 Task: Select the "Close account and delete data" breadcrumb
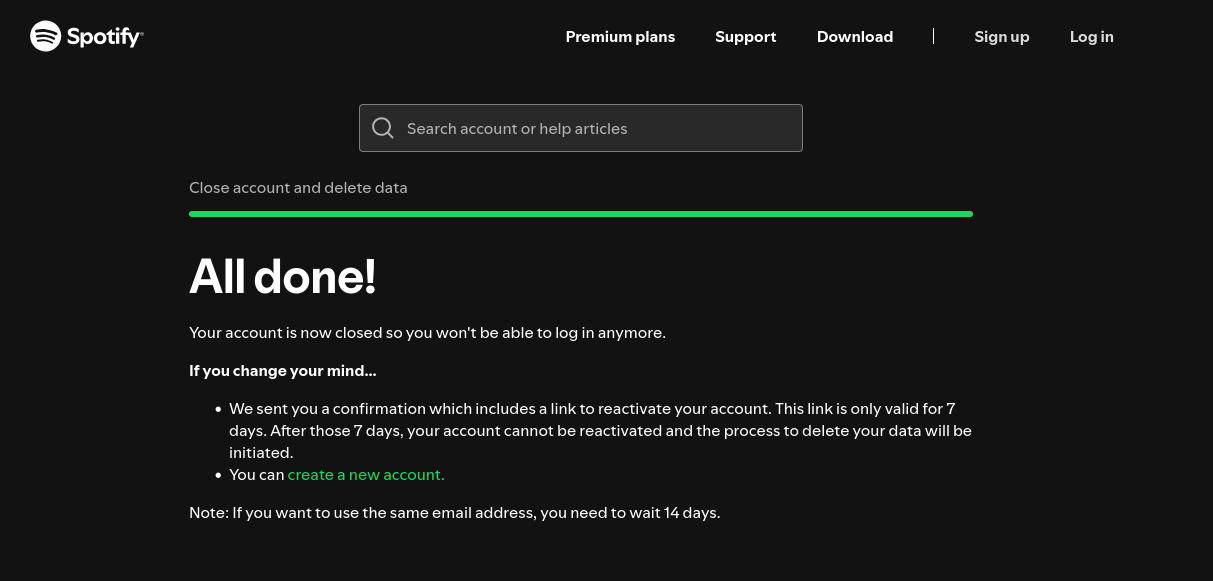(x=298, y=187)
